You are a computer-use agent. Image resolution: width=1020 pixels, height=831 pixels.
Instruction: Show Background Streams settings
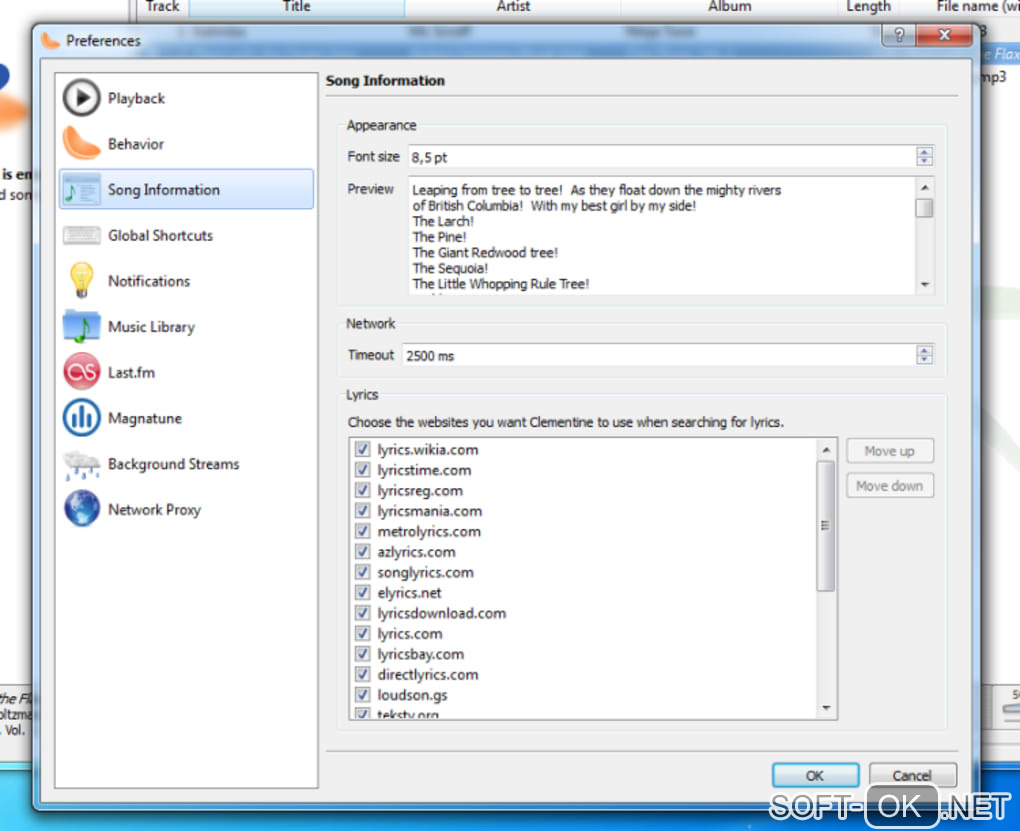point(186,464)
